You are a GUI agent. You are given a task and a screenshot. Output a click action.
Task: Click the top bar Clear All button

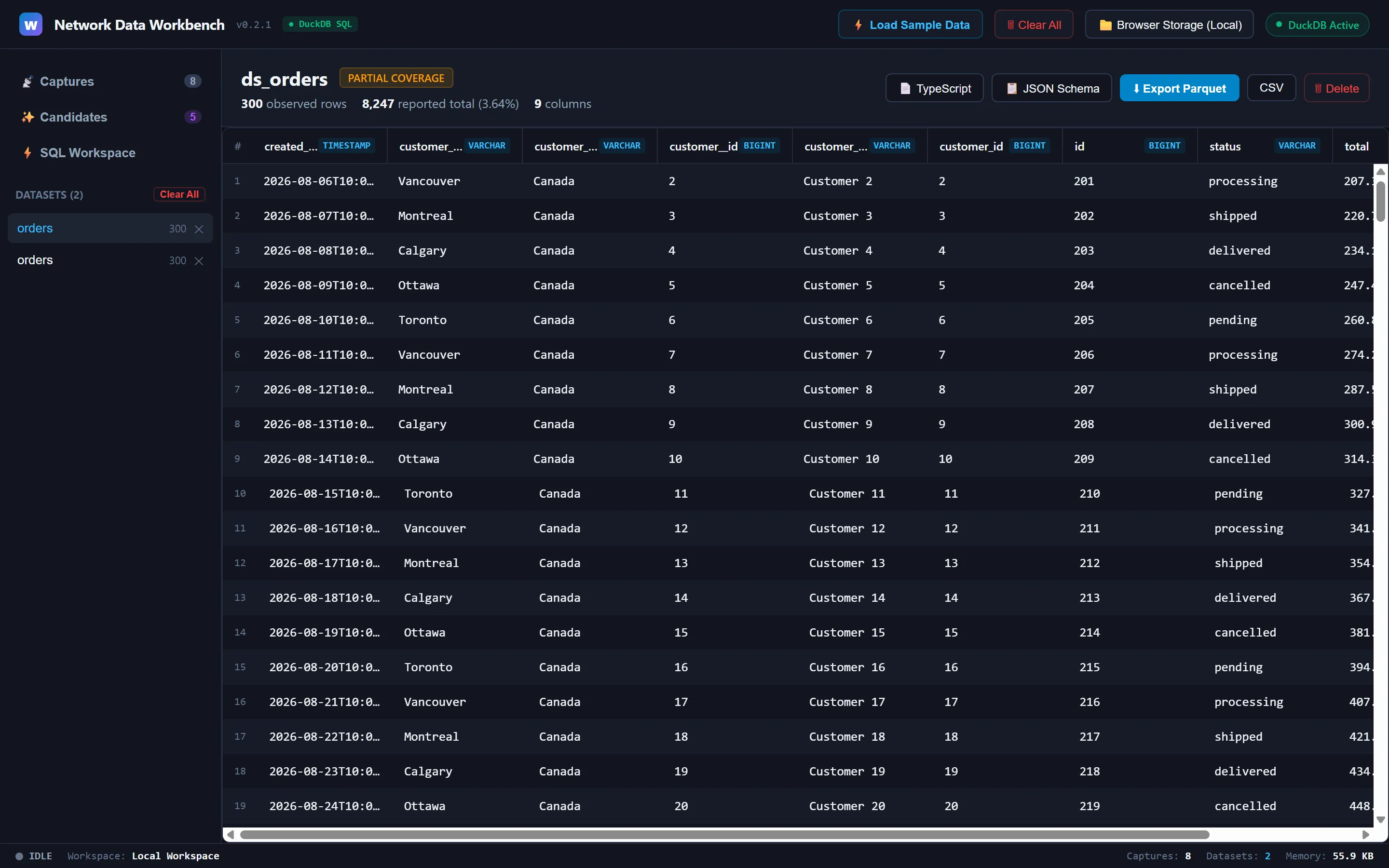(1033, 25)
